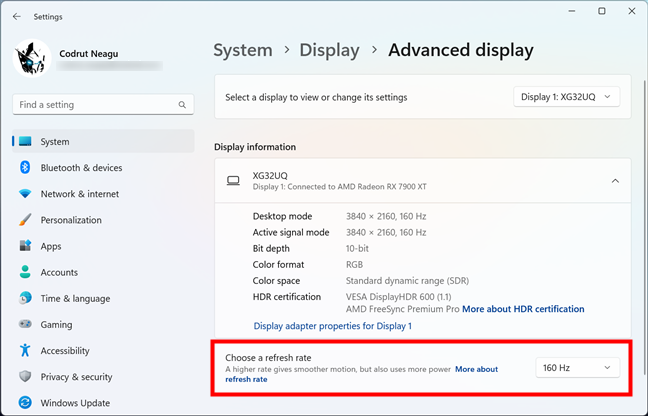Click the Codrut Neagu account name

point(89,54)
